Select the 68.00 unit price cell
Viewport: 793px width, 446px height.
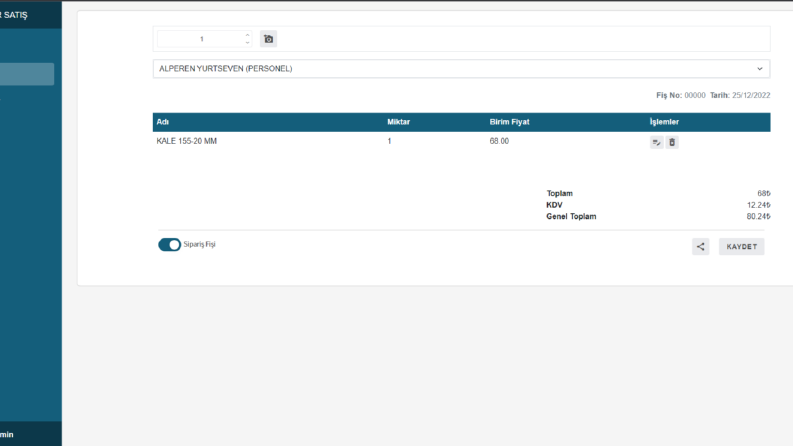(499, 141)
